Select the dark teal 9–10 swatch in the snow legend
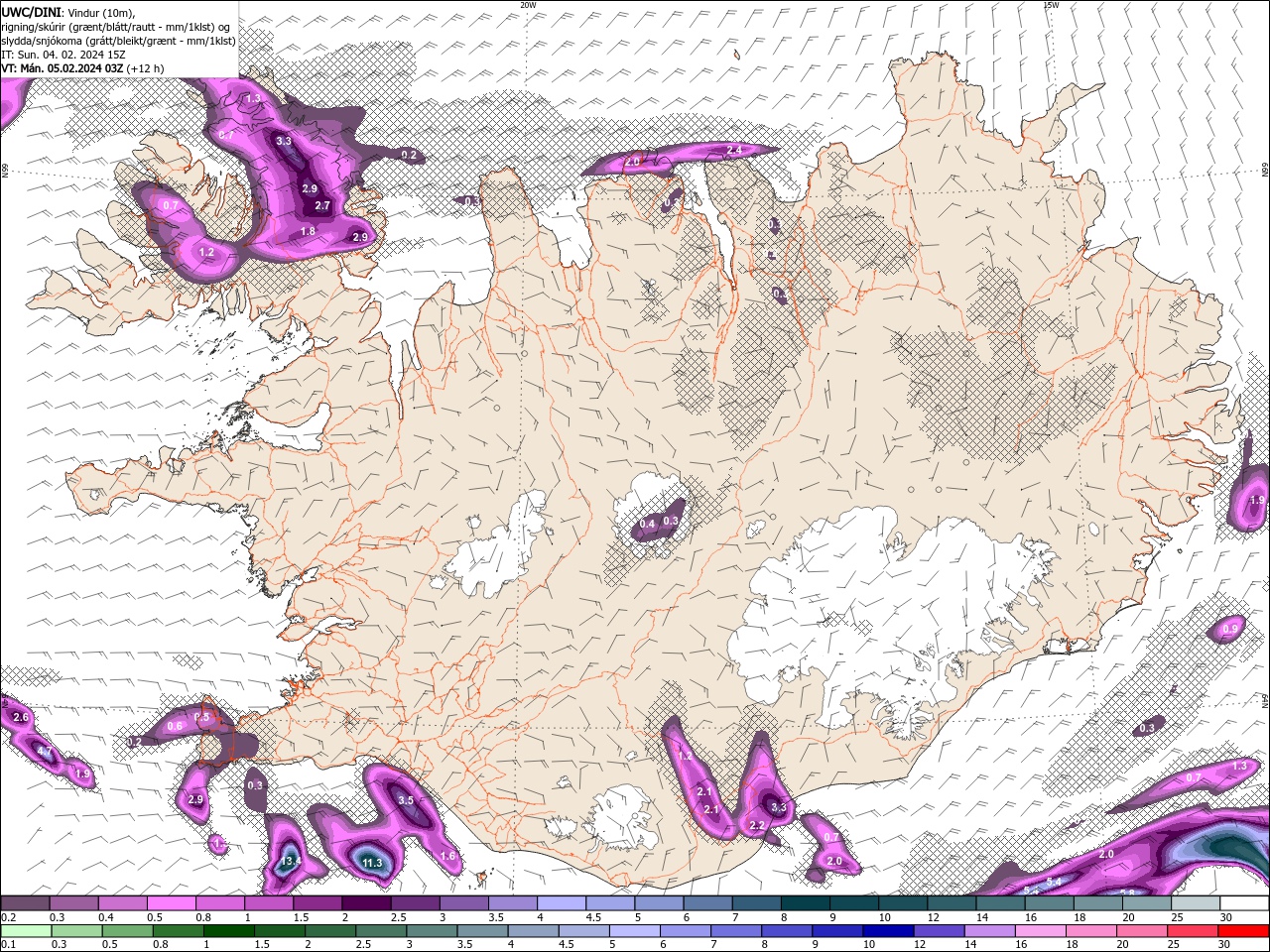Image resolution: width=1270 pixels, height=952 pixels. coord(853,902)
